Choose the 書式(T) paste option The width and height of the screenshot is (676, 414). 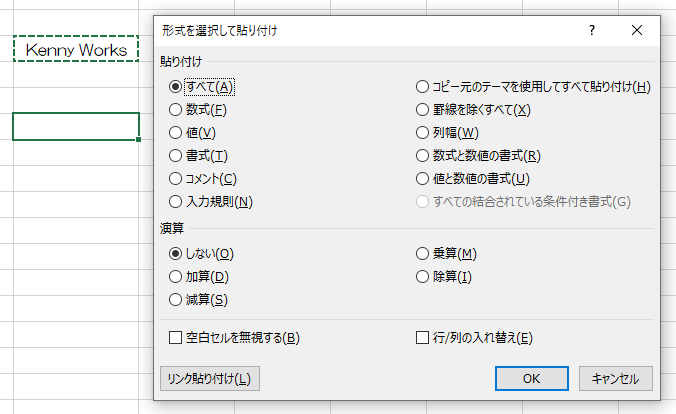click(176, 155)
